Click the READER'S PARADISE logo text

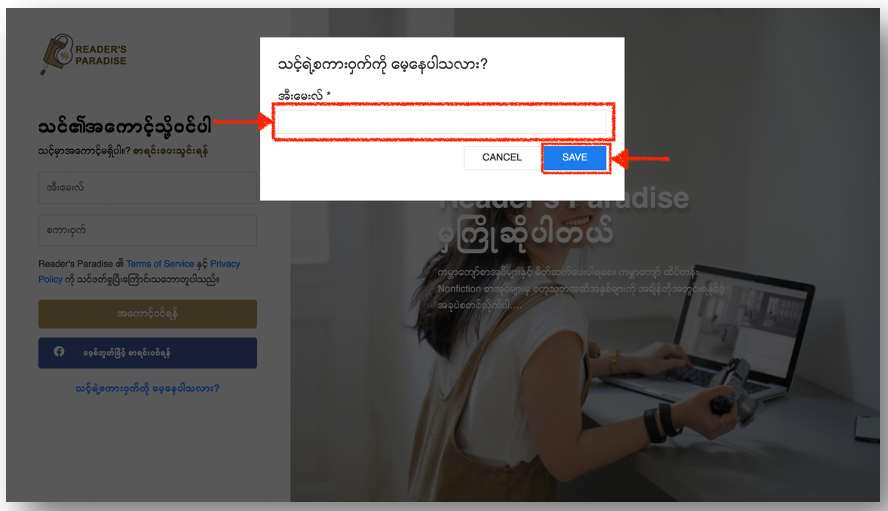coord(101,55)
